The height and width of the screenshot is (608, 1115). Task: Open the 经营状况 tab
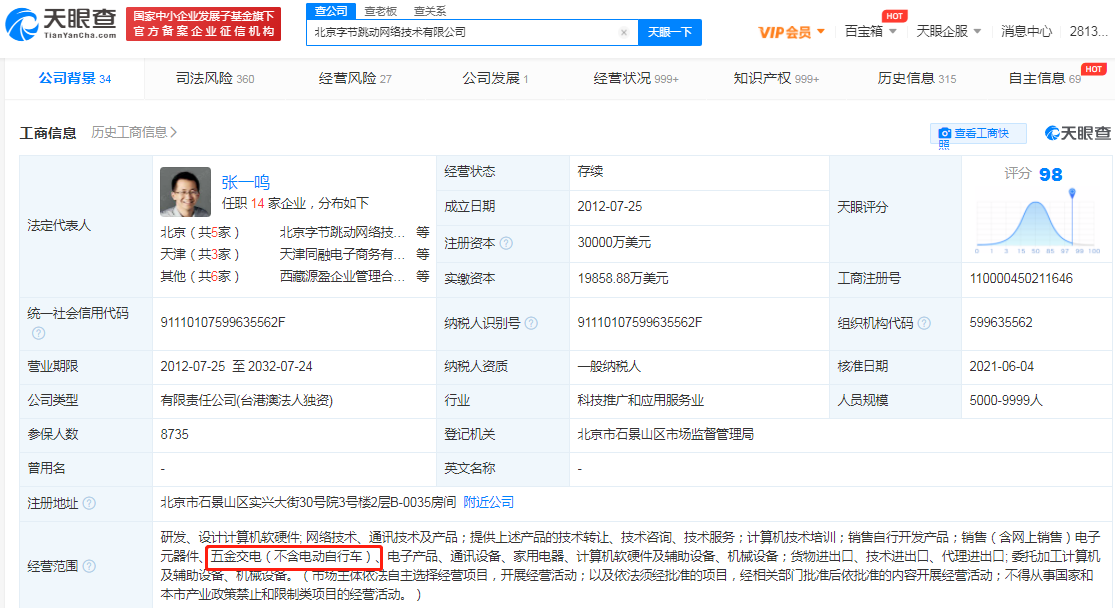tap(636, 78)
